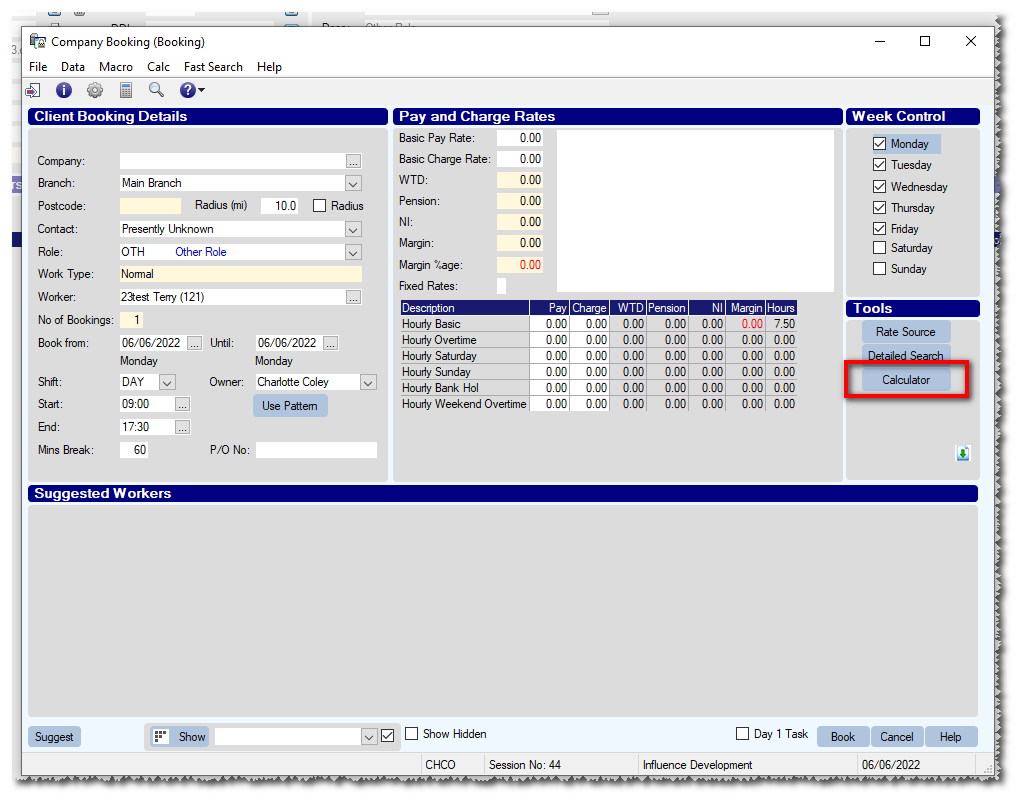Viewport: 1020px width, 800px height.
Task: Click the bottom Help button
Action: coord(950,736)
